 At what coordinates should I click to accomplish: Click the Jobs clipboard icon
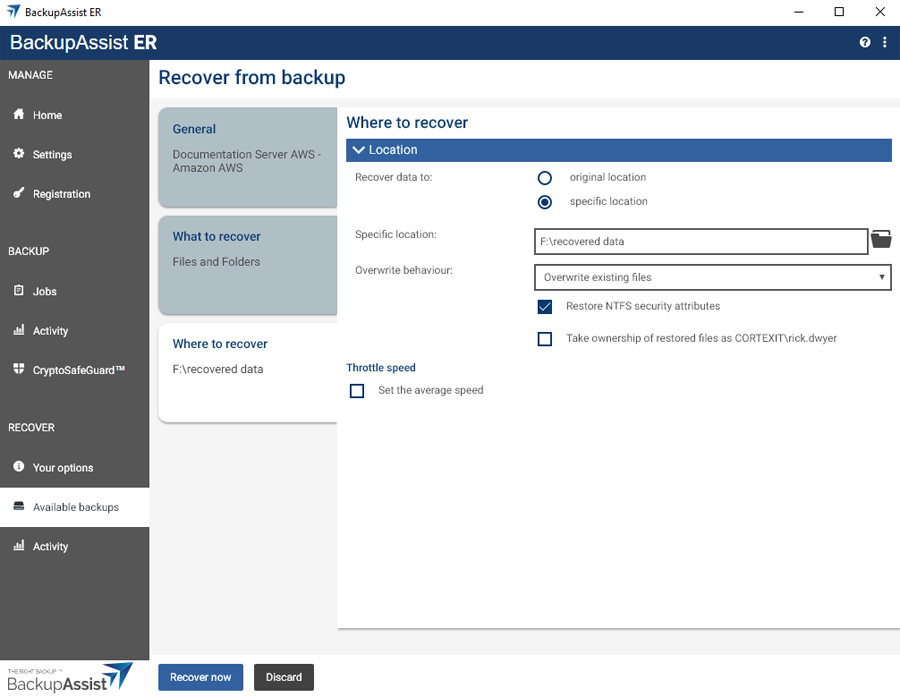click(19, 290)
